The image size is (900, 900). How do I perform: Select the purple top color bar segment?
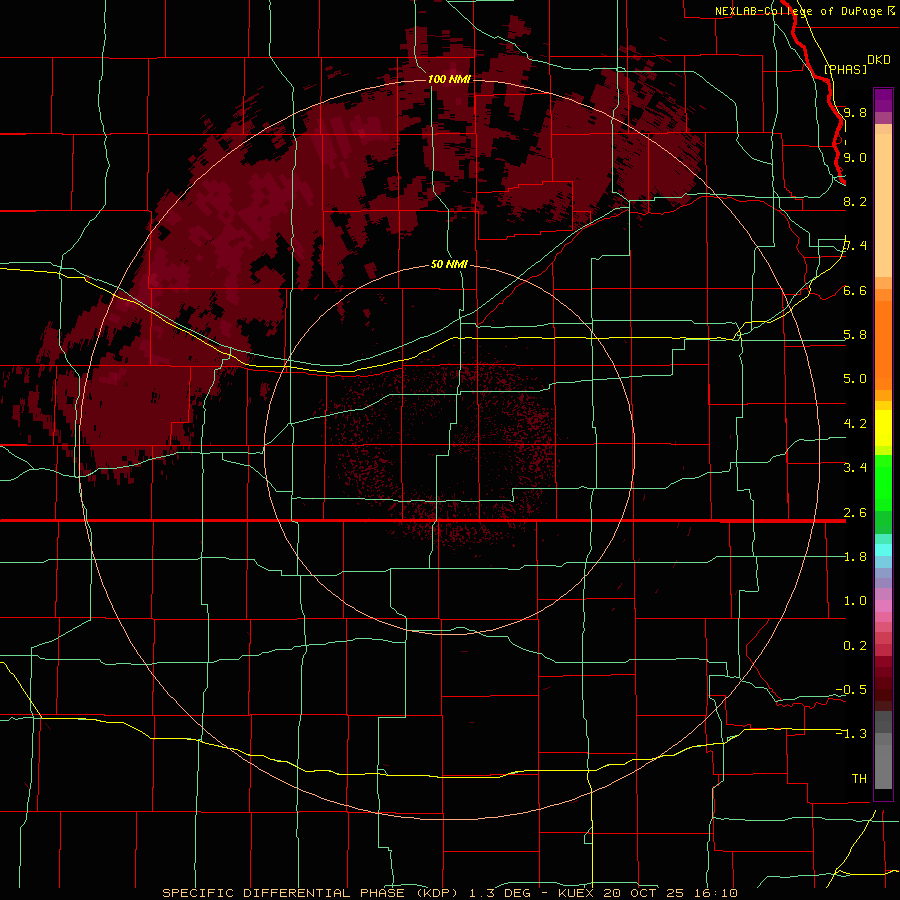883,100
